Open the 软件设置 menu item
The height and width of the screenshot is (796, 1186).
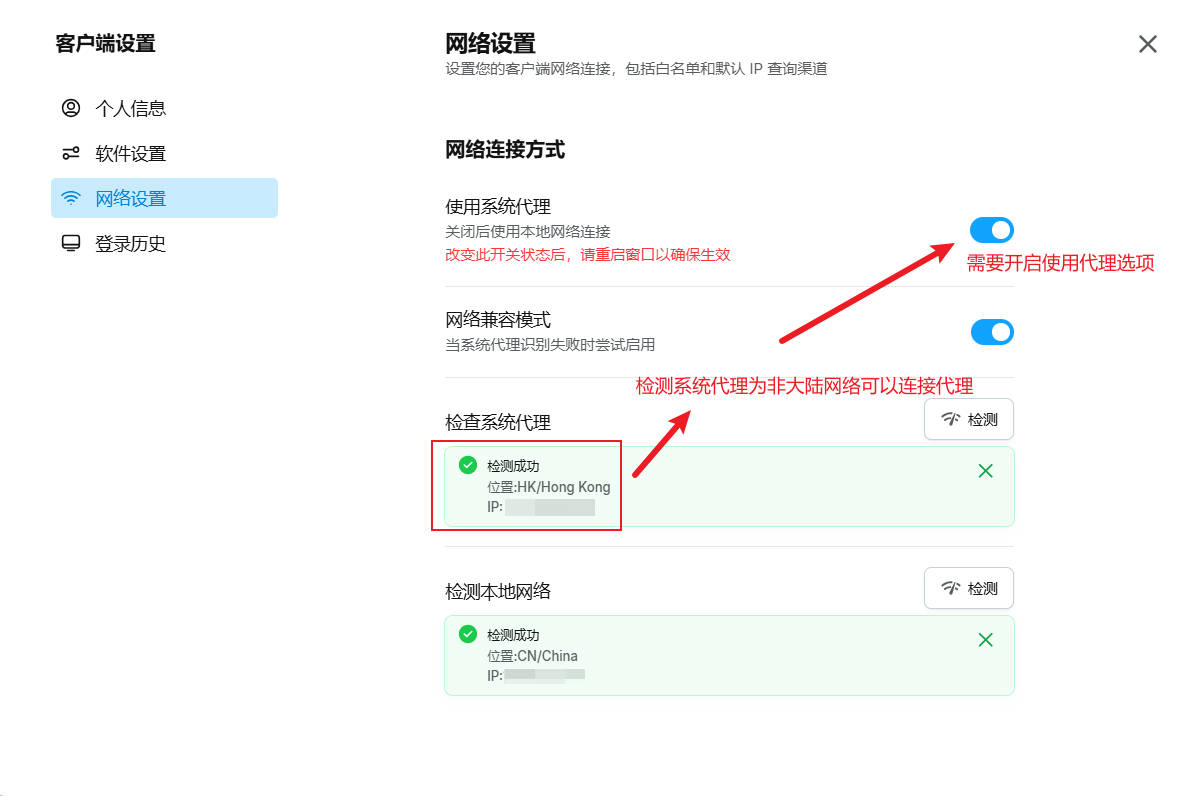coord(130,153)
